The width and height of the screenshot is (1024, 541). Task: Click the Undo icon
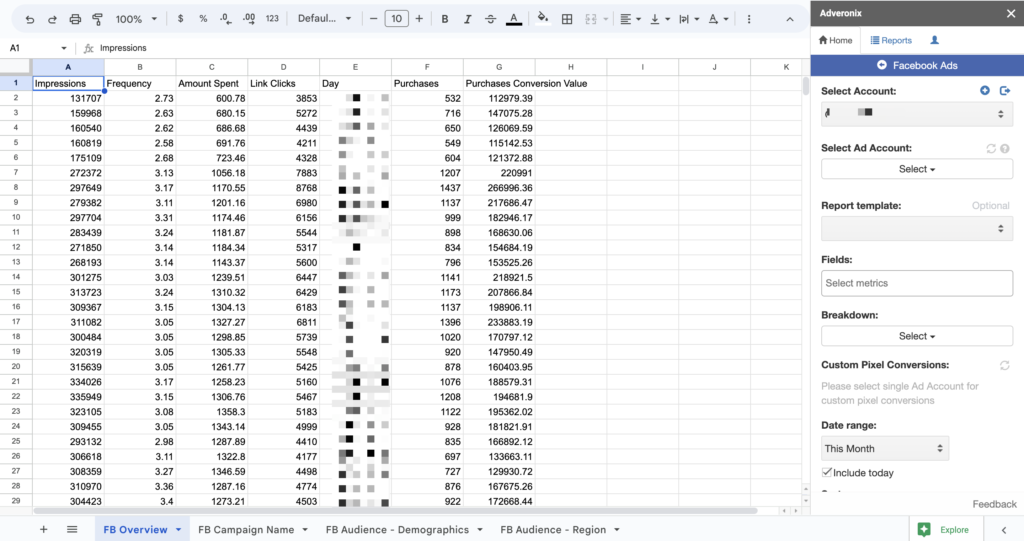pos(30,19)
